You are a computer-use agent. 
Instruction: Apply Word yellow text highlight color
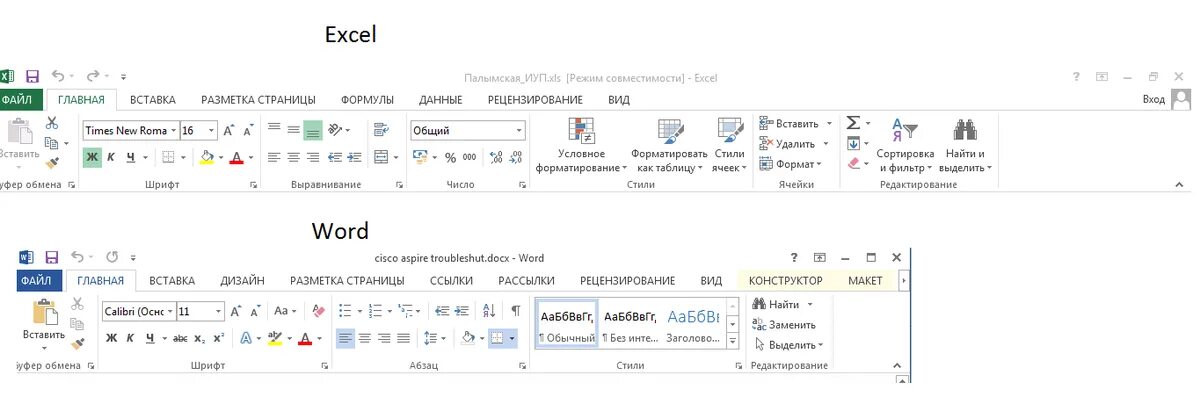(274, 338)
